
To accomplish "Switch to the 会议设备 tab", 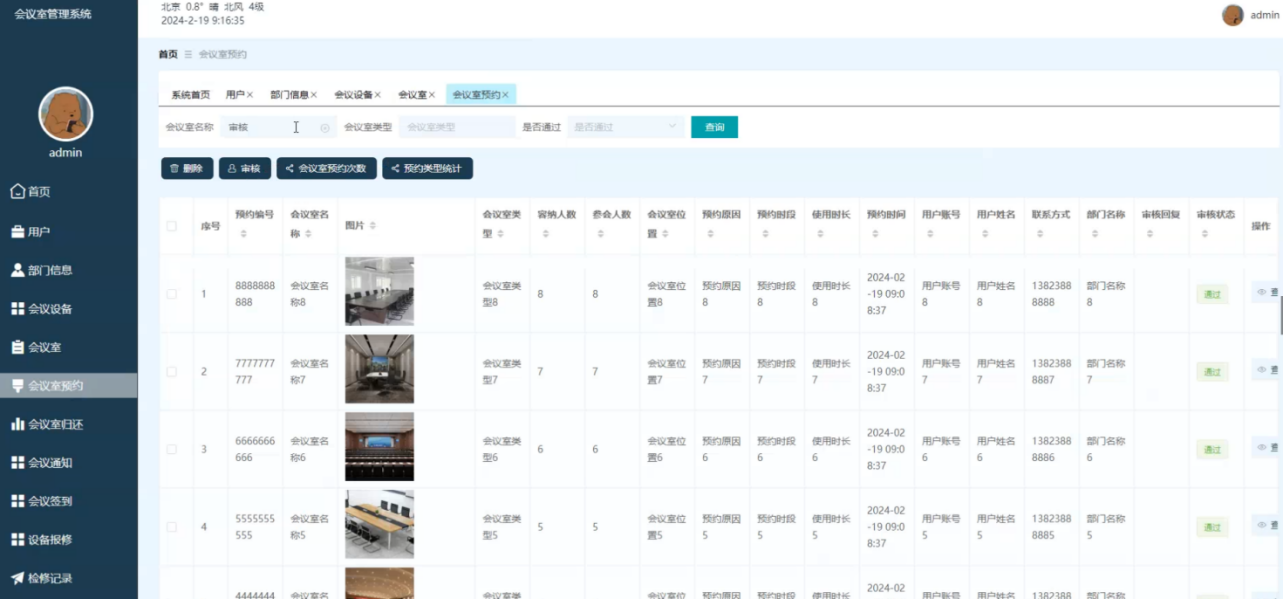I will [x=353, y=95].
